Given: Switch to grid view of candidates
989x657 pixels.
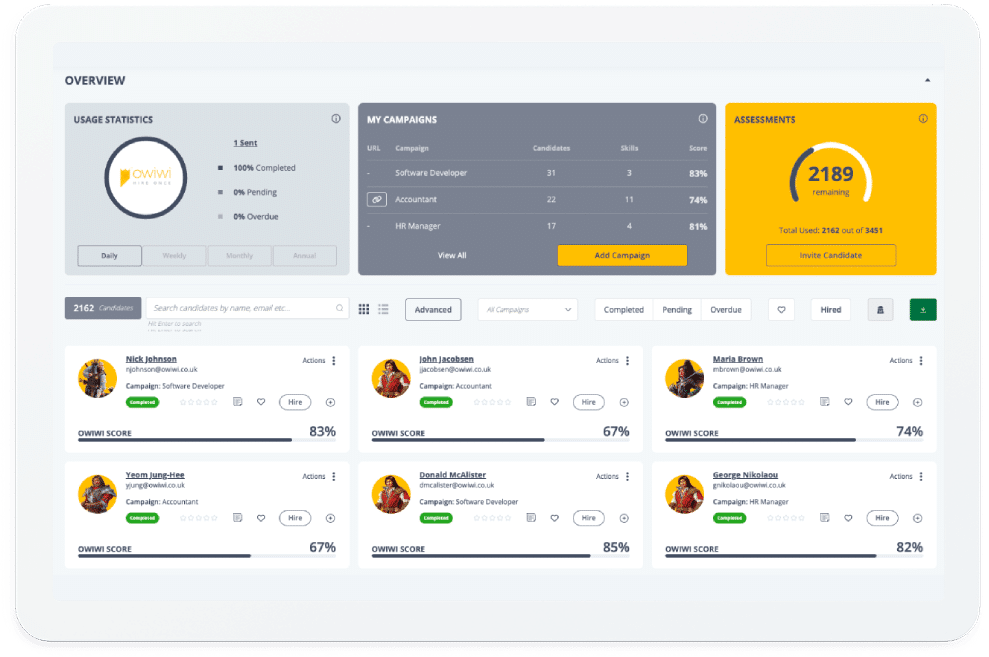Looking at the screenshot, I should pos(364,309).
